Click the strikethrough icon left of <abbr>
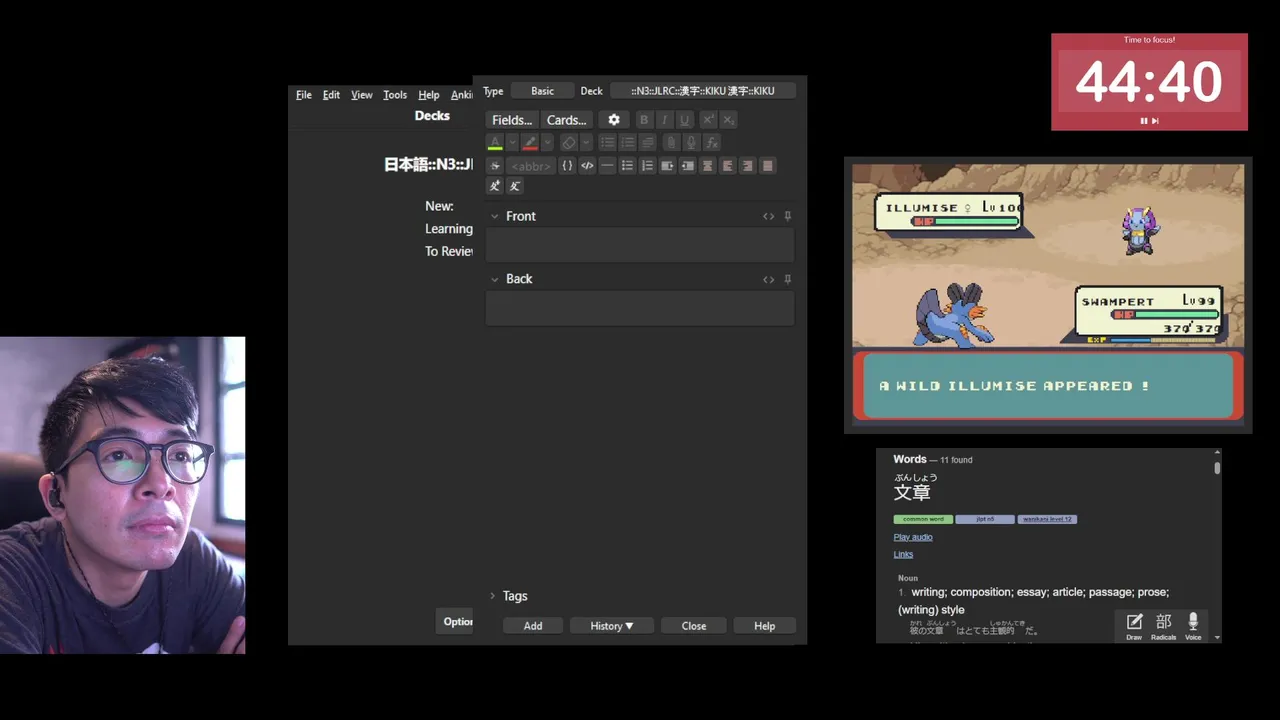The height and width of the screenshot is (720, 1280). (494, 166)
